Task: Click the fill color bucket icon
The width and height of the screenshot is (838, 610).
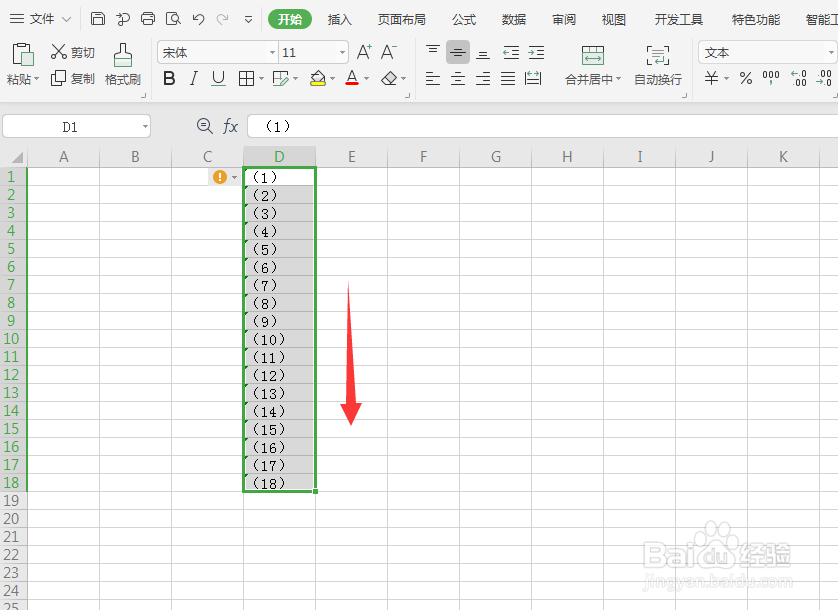Action: coord(318,79)
